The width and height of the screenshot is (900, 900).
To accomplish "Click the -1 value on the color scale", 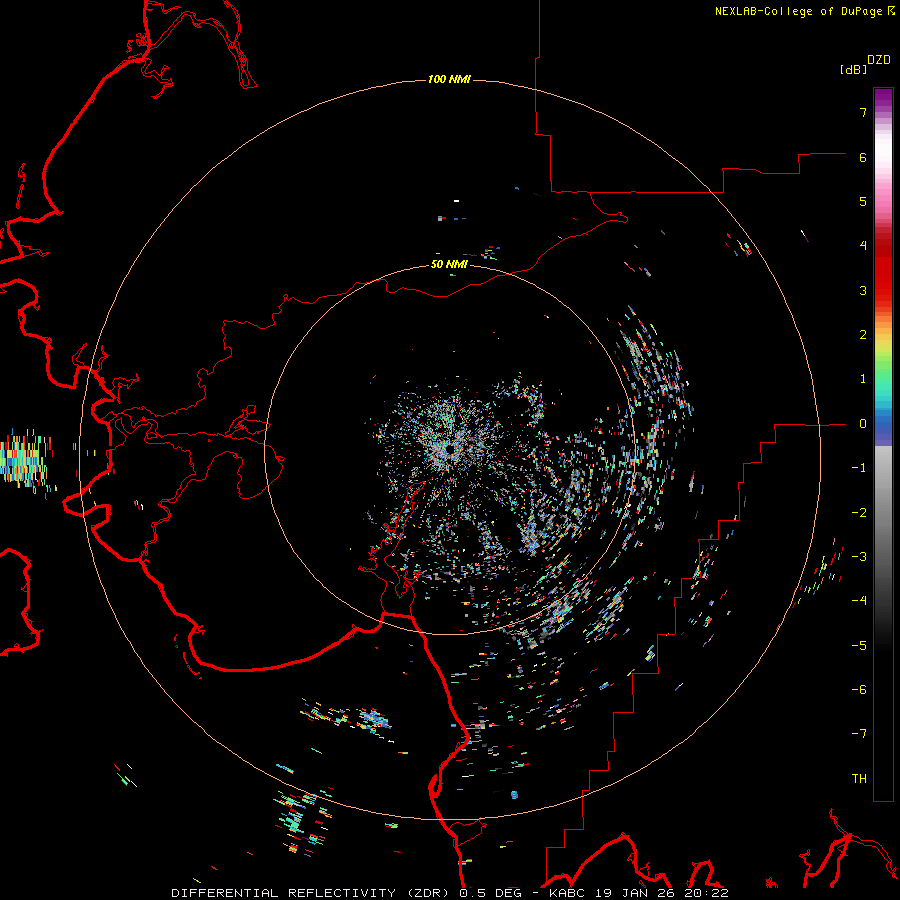I will pos(859,468).
